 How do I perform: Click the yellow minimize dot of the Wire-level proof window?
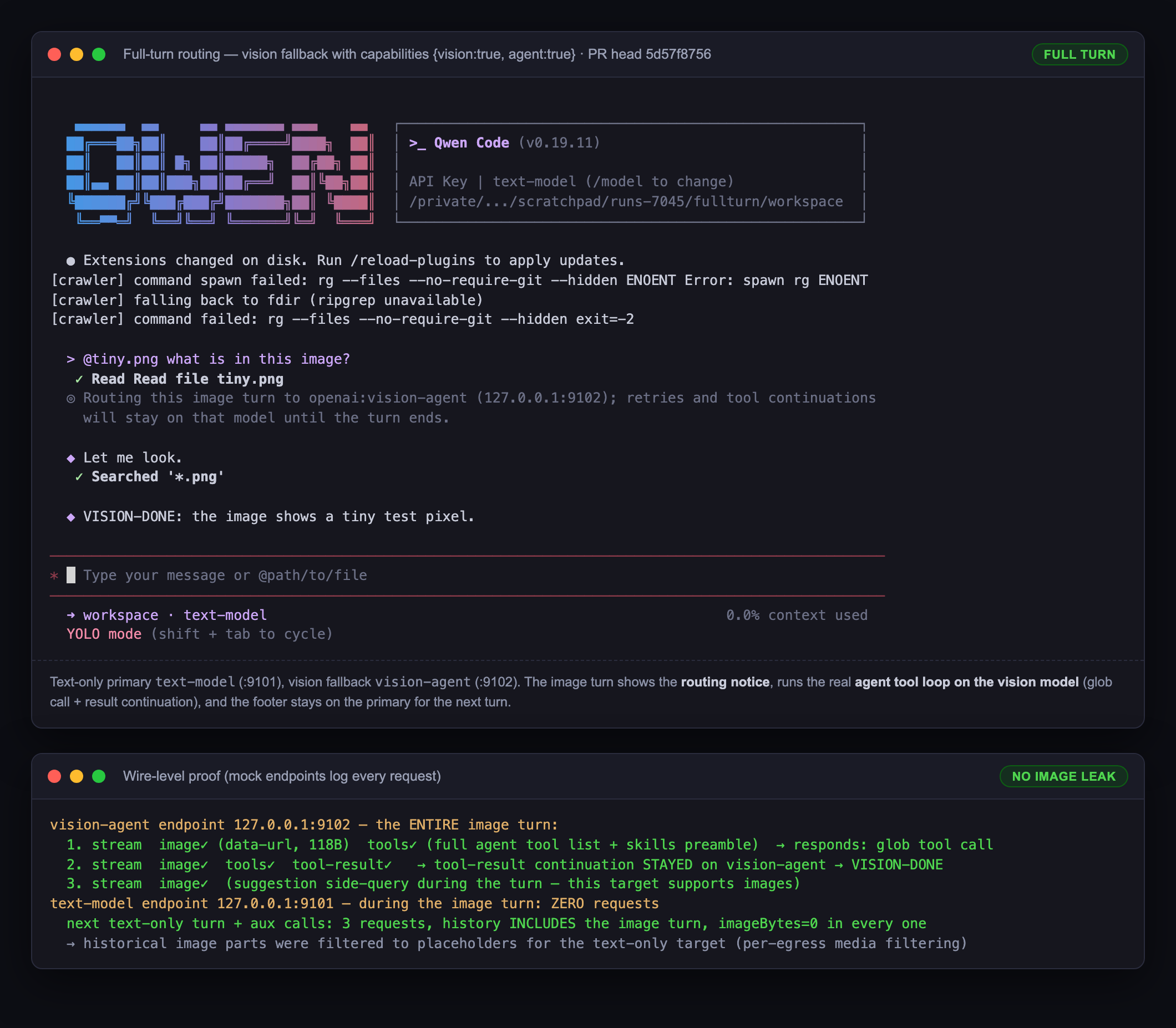point(77,776)
